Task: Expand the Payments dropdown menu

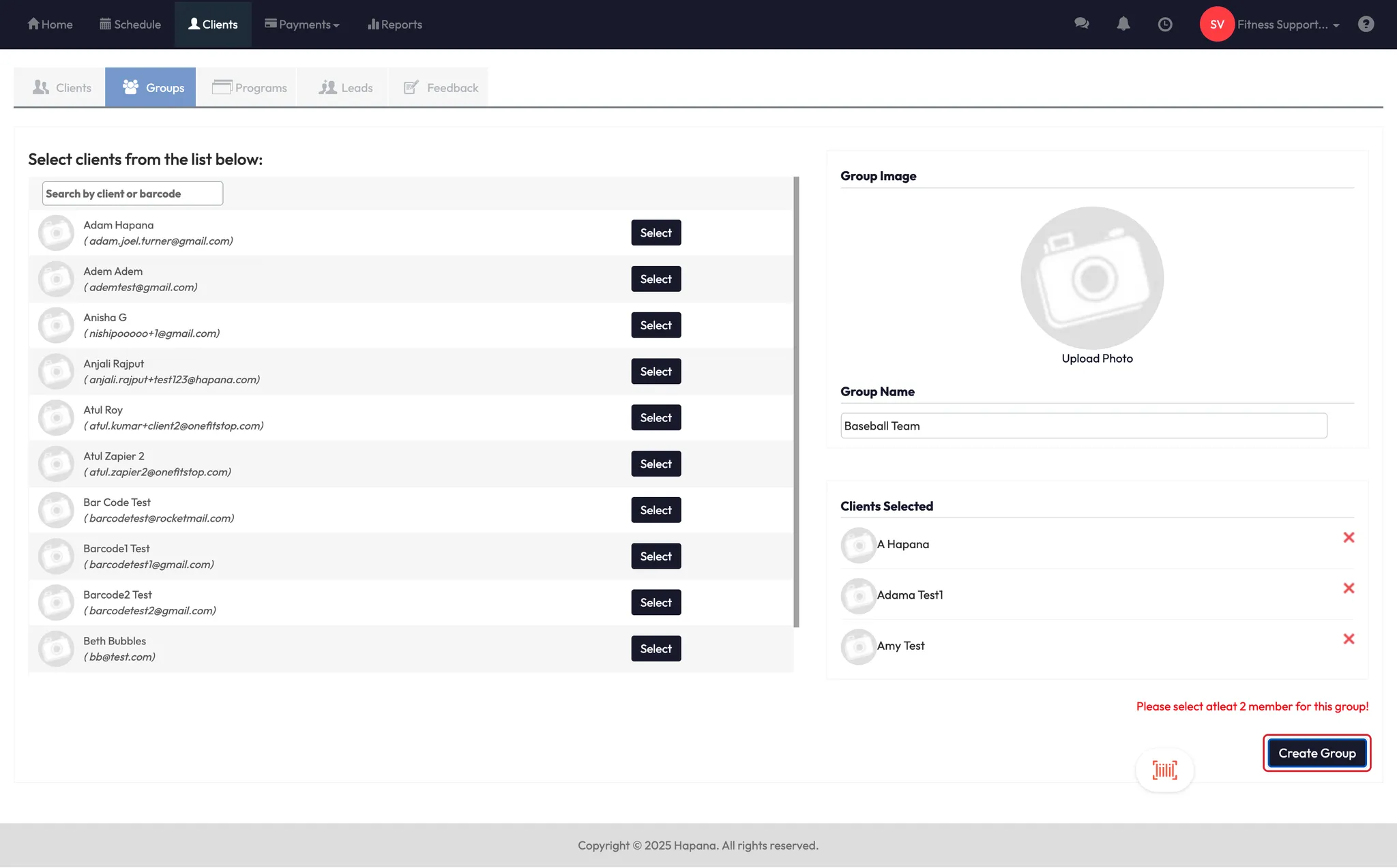Action: coord(302,25)
